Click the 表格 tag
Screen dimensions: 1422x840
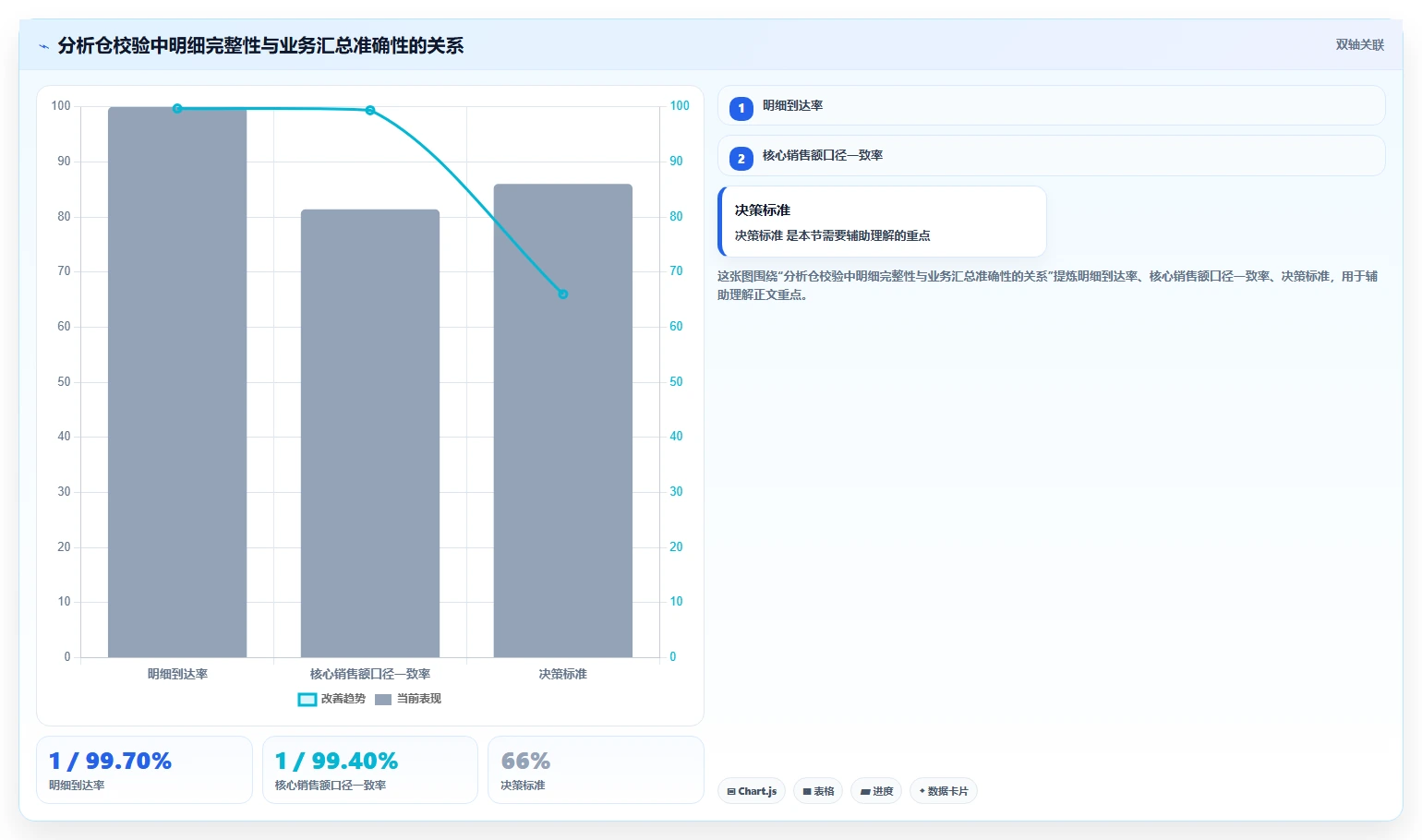point(818,791)
